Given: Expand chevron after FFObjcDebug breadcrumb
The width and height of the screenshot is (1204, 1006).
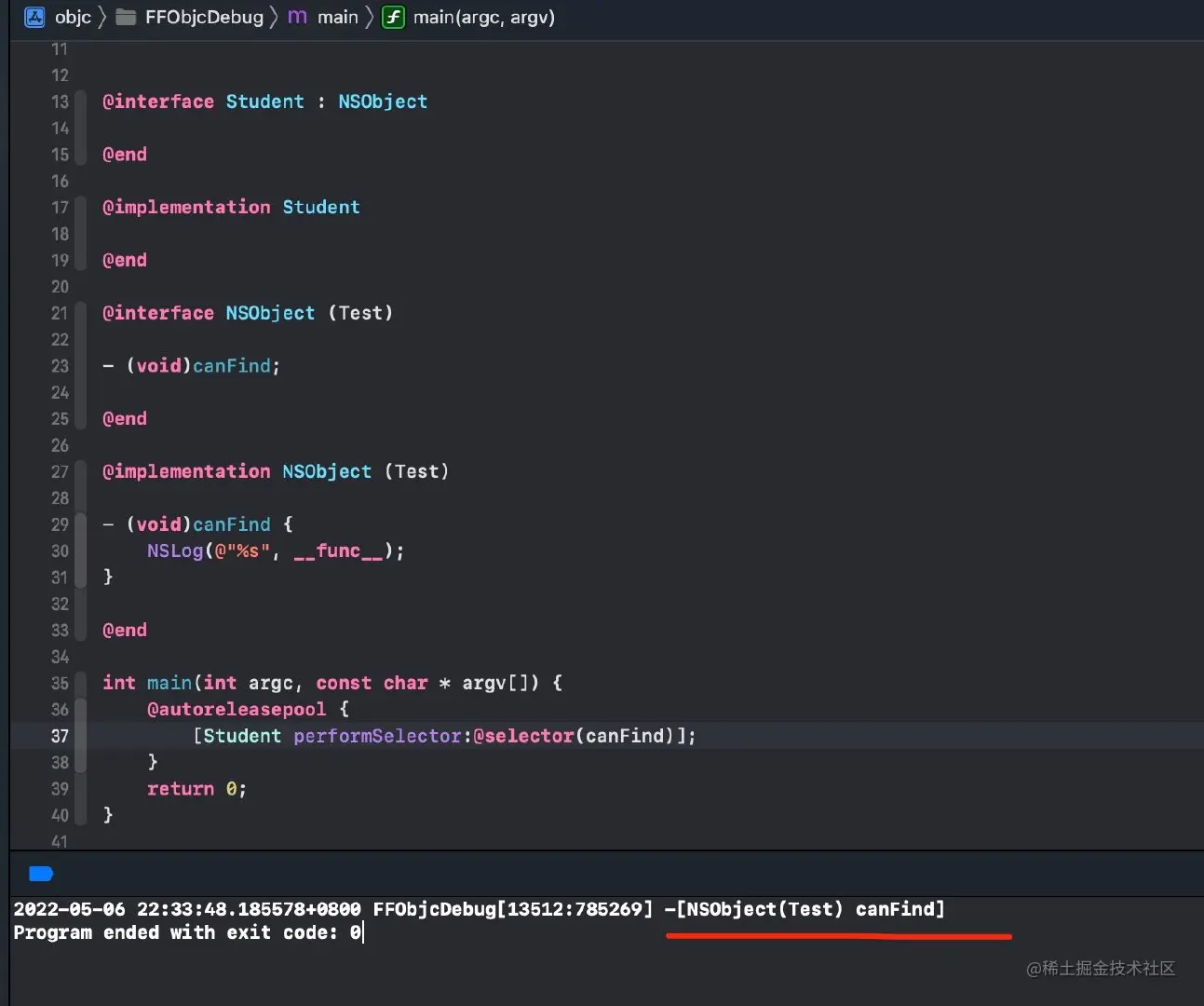Looking at the screenshot, I should click(x=274, y=17).
